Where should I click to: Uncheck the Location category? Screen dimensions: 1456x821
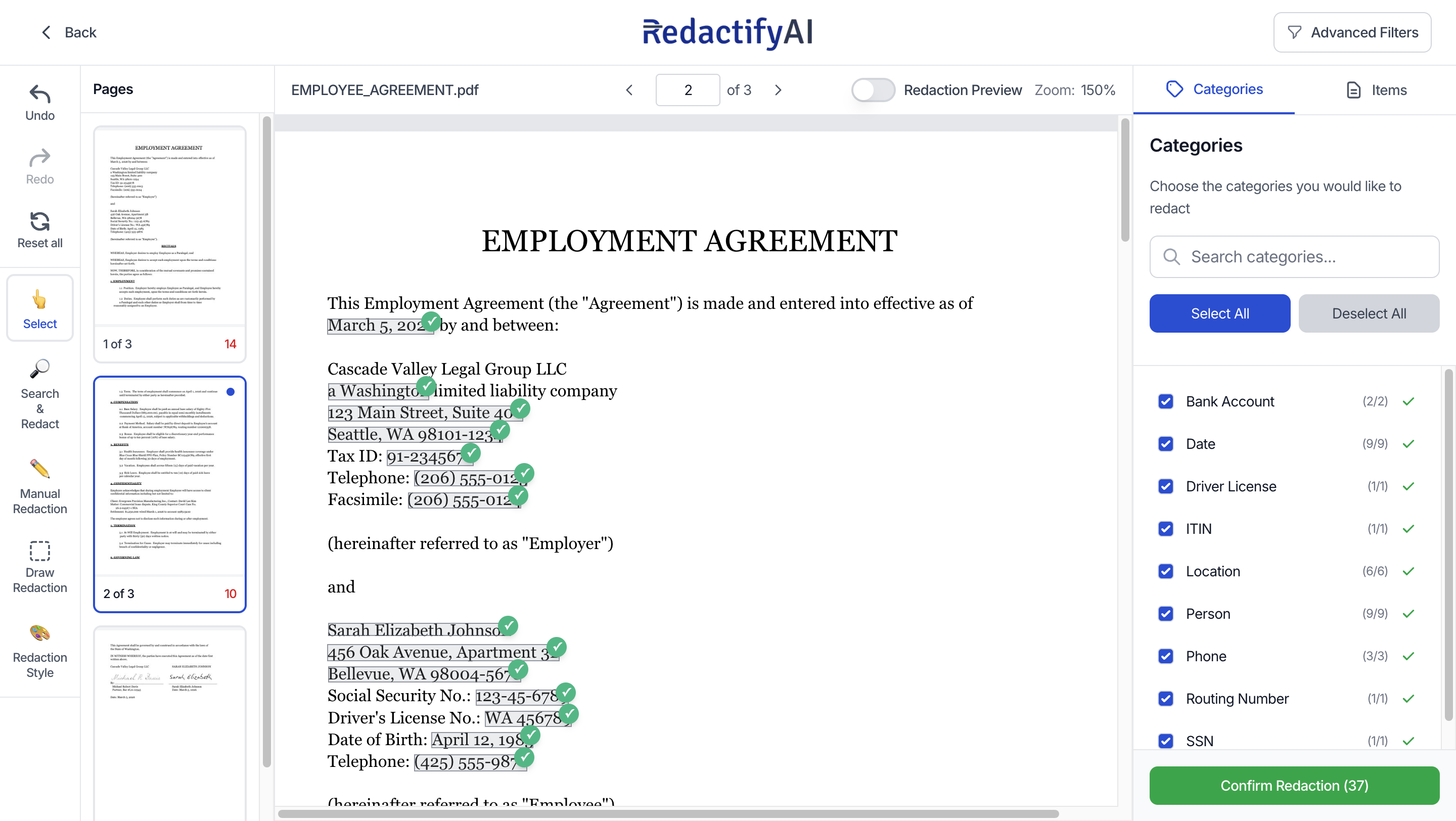pyautogui.click(x=1166, y=571)
